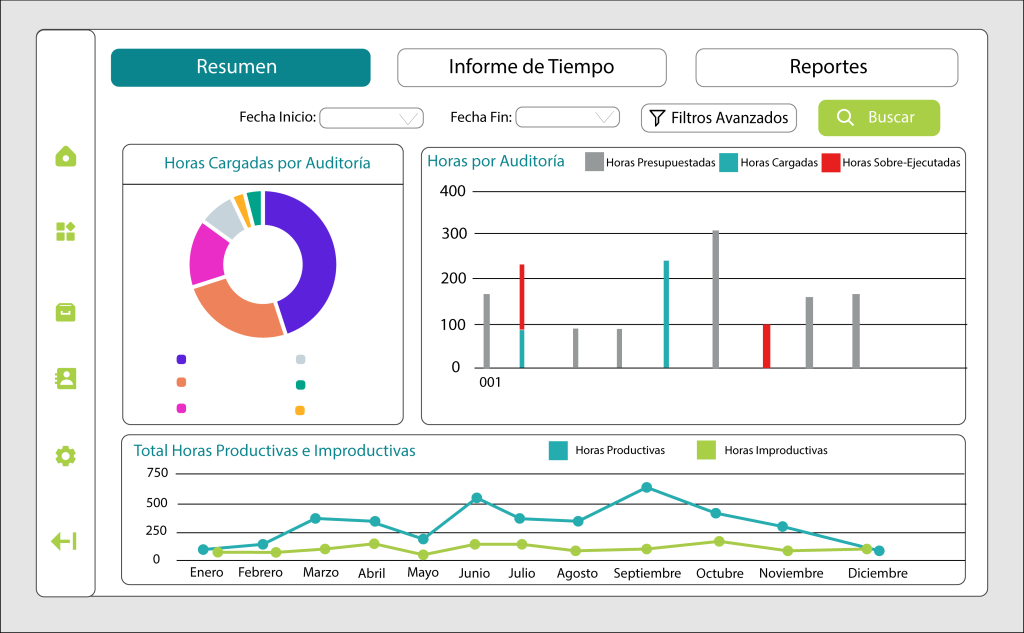This screenshot has width=1024, height=633.
Task: Click the logout arrow icon in sidebar
Action: pos(64,541)
